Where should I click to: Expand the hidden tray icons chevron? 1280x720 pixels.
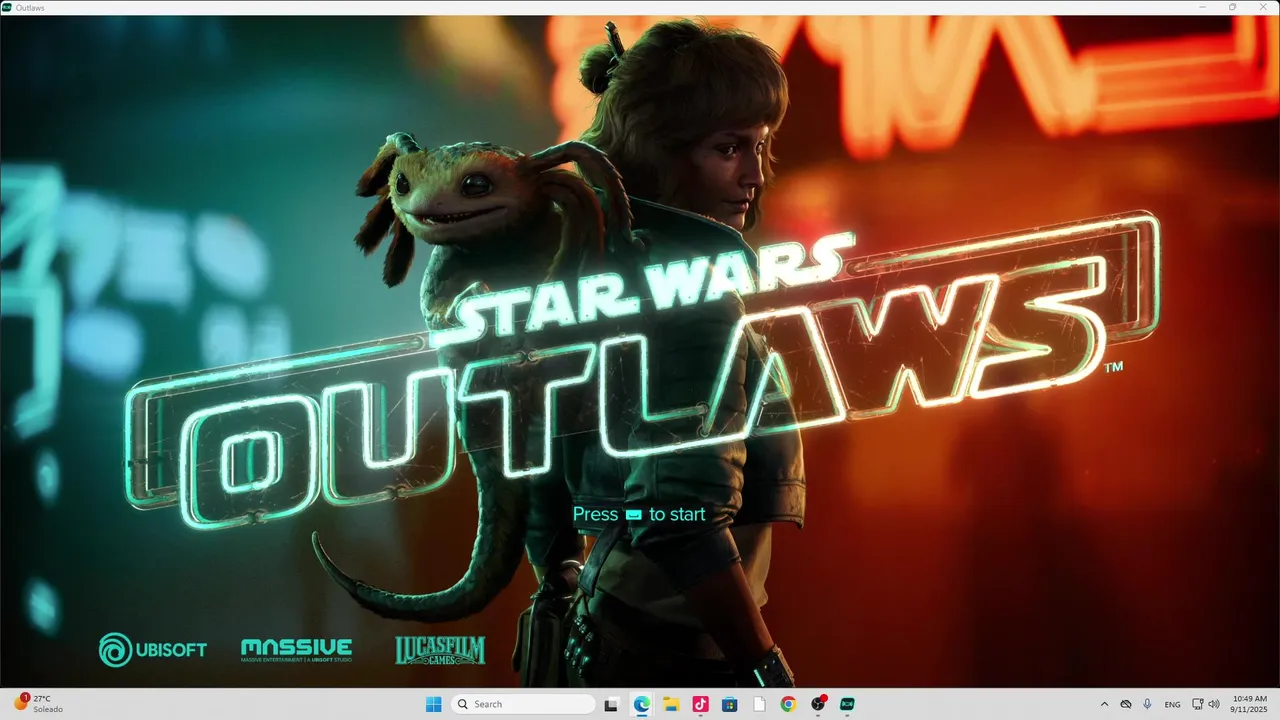coord(1104,704)
